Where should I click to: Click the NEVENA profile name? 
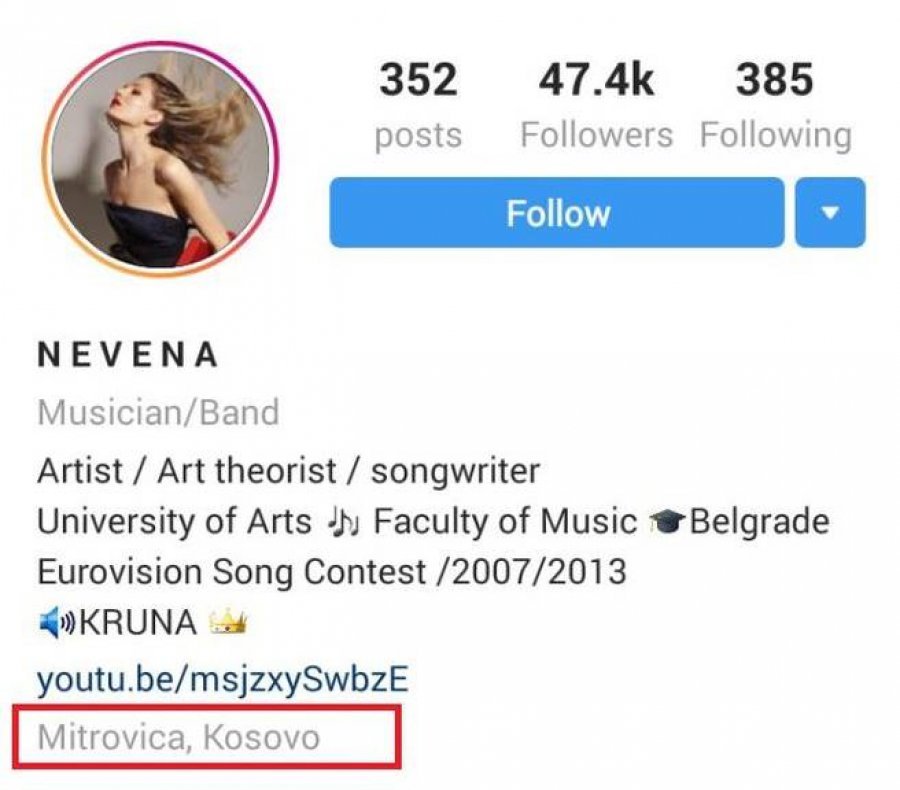point(127,354)
